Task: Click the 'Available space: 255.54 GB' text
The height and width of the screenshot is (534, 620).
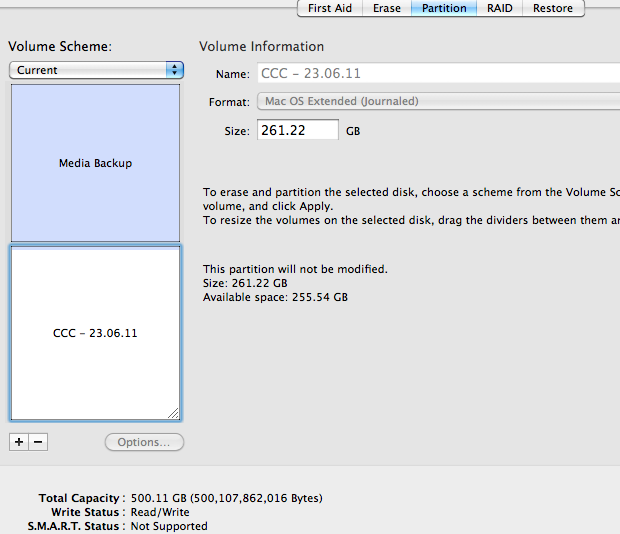Action: (275, 297)
